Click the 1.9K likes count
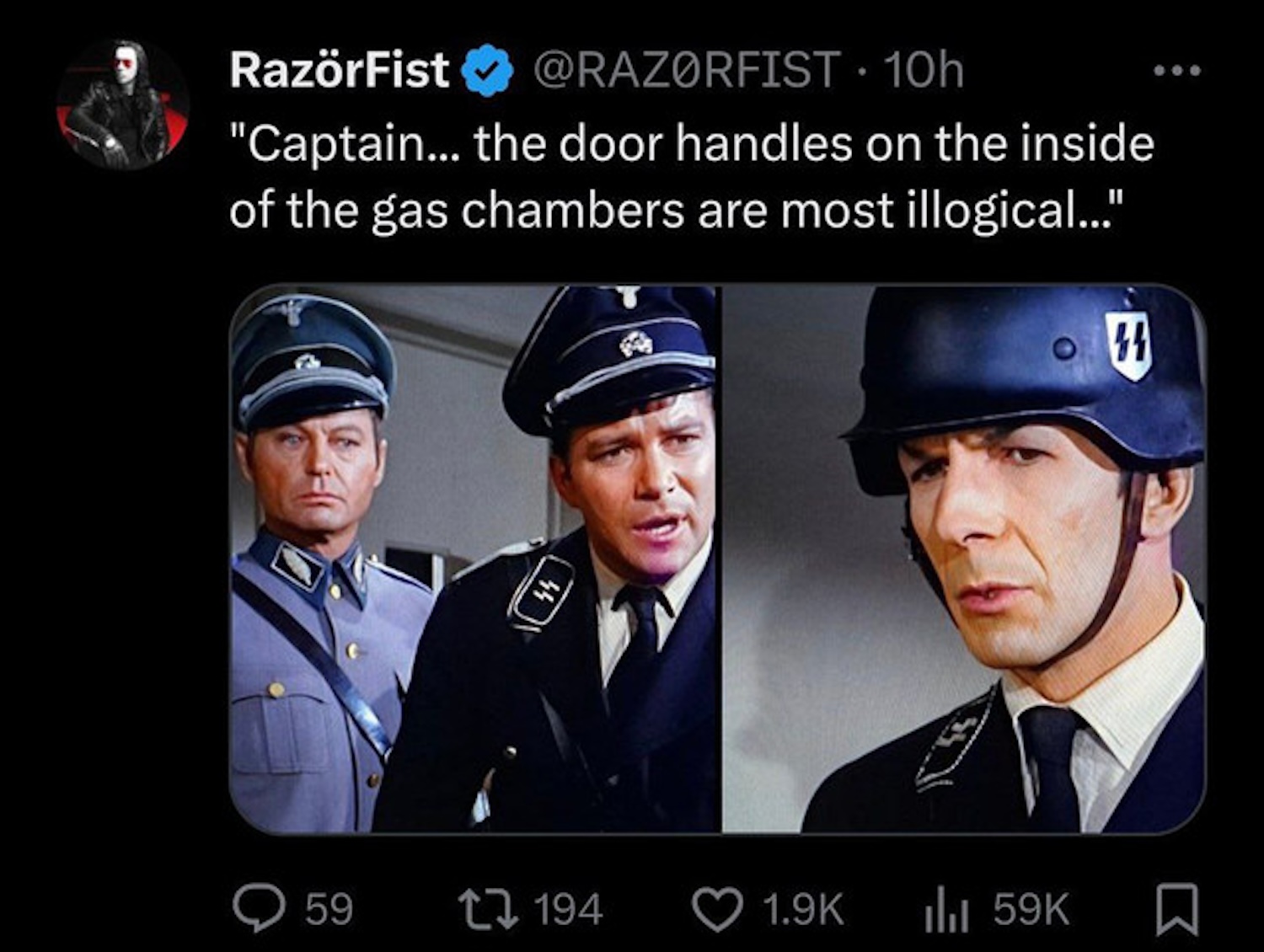This screenshot has width=1264, height=952. click(x=802, y=910)
